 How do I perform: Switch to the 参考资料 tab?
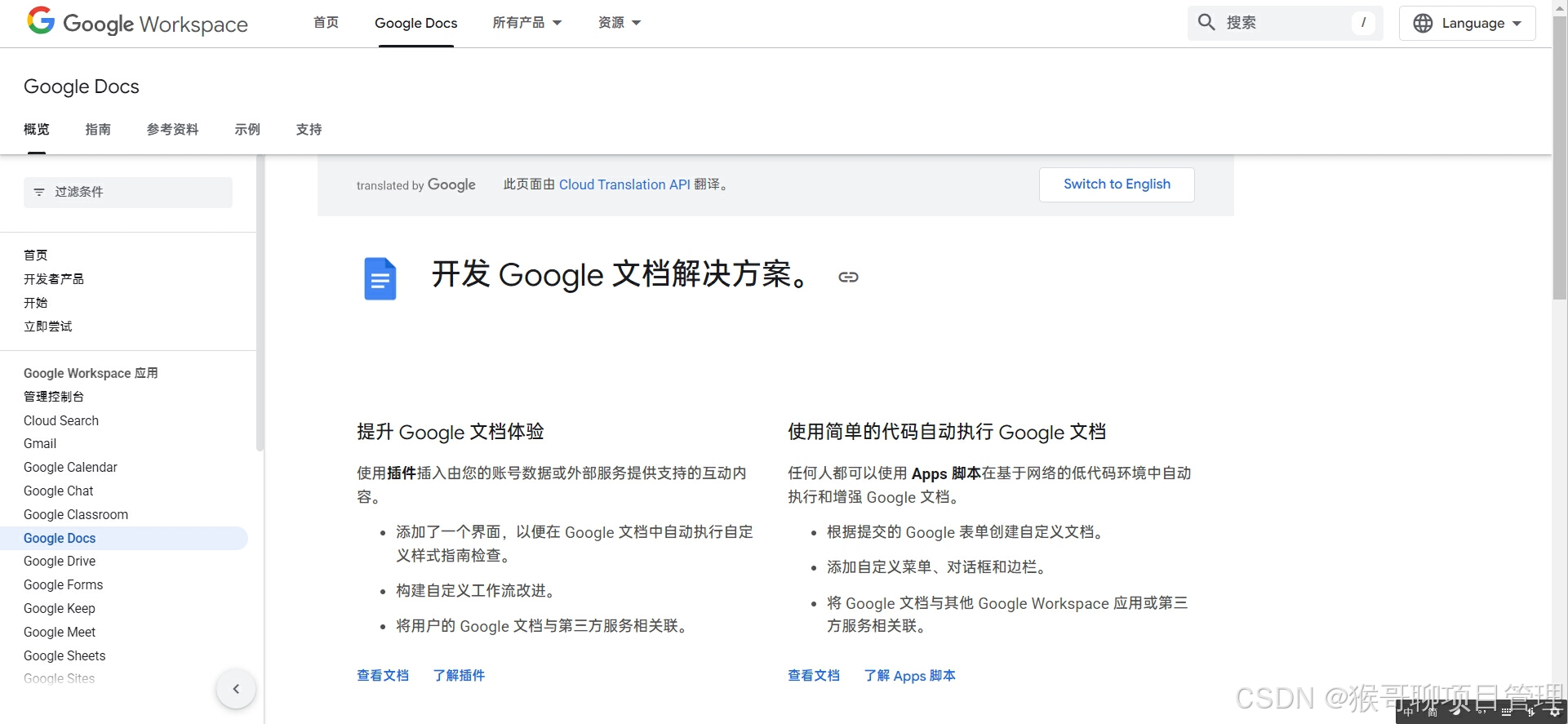pyautogui.click(x=172, y=129)
